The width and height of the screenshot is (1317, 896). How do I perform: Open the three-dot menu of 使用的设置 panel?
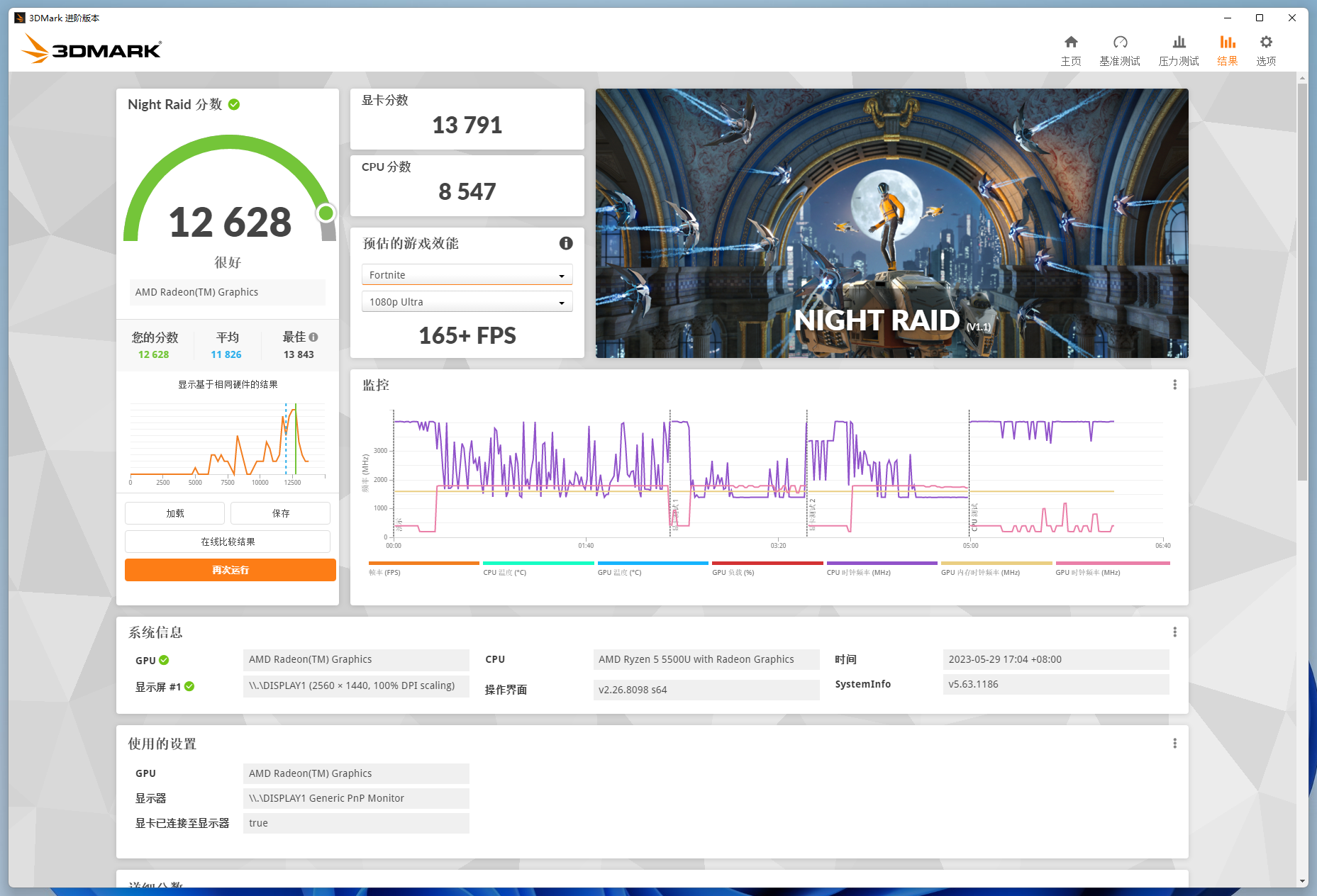pyautogui.click(x=1174, y=743)
